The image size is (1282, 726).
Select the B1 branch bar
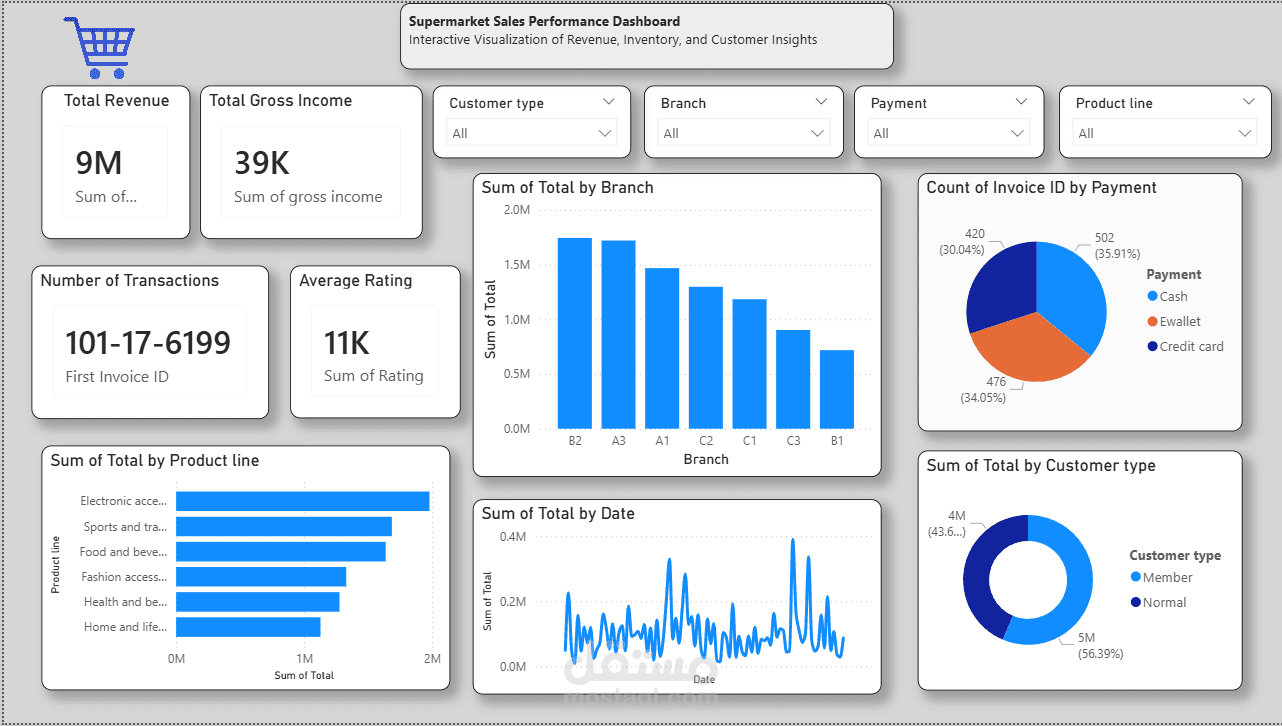tap(837, 389)
